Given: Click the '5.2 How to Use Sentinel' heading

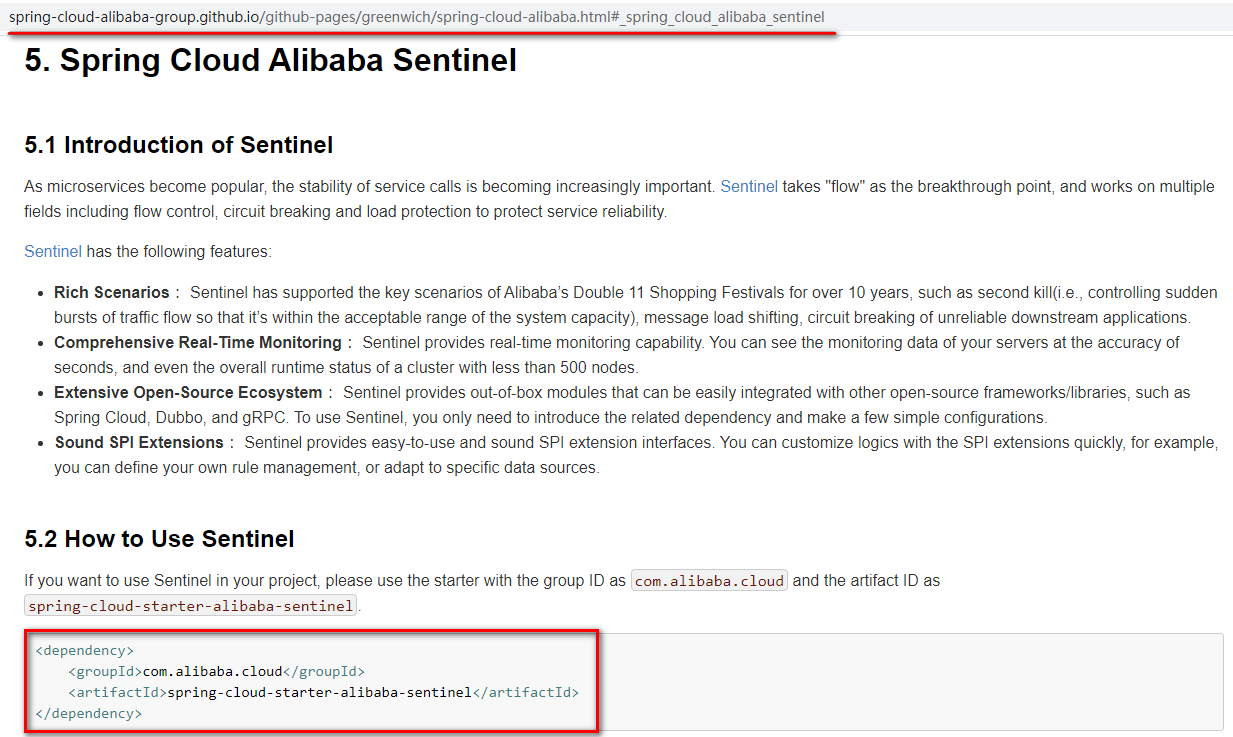Looking at the screenshot, I should click(x=159, y=539).
